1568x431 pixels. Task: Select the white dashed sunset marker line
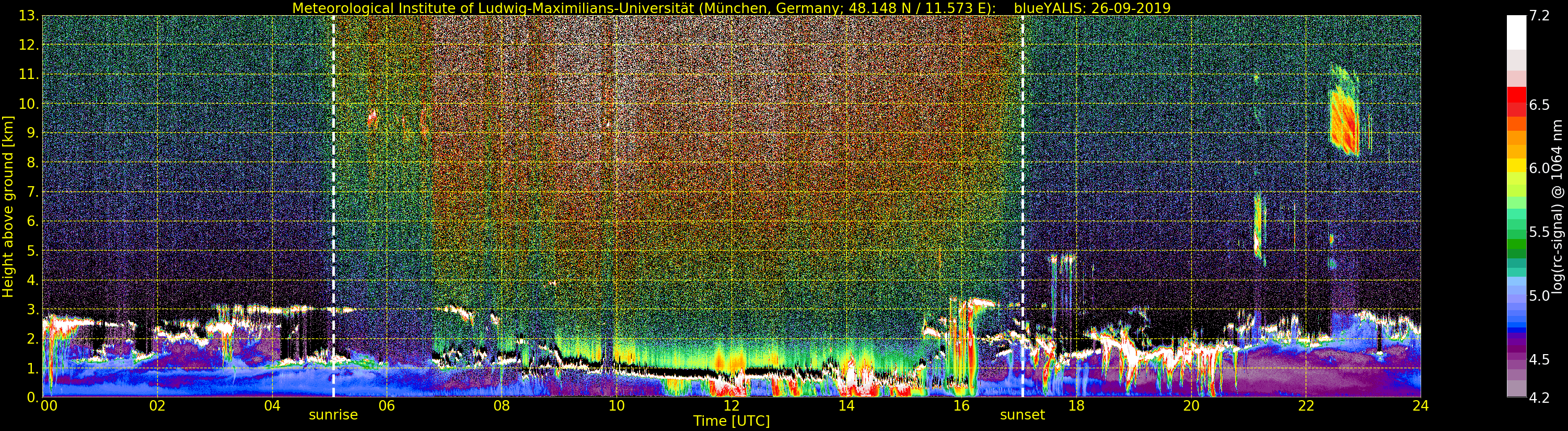point(1023,206)
